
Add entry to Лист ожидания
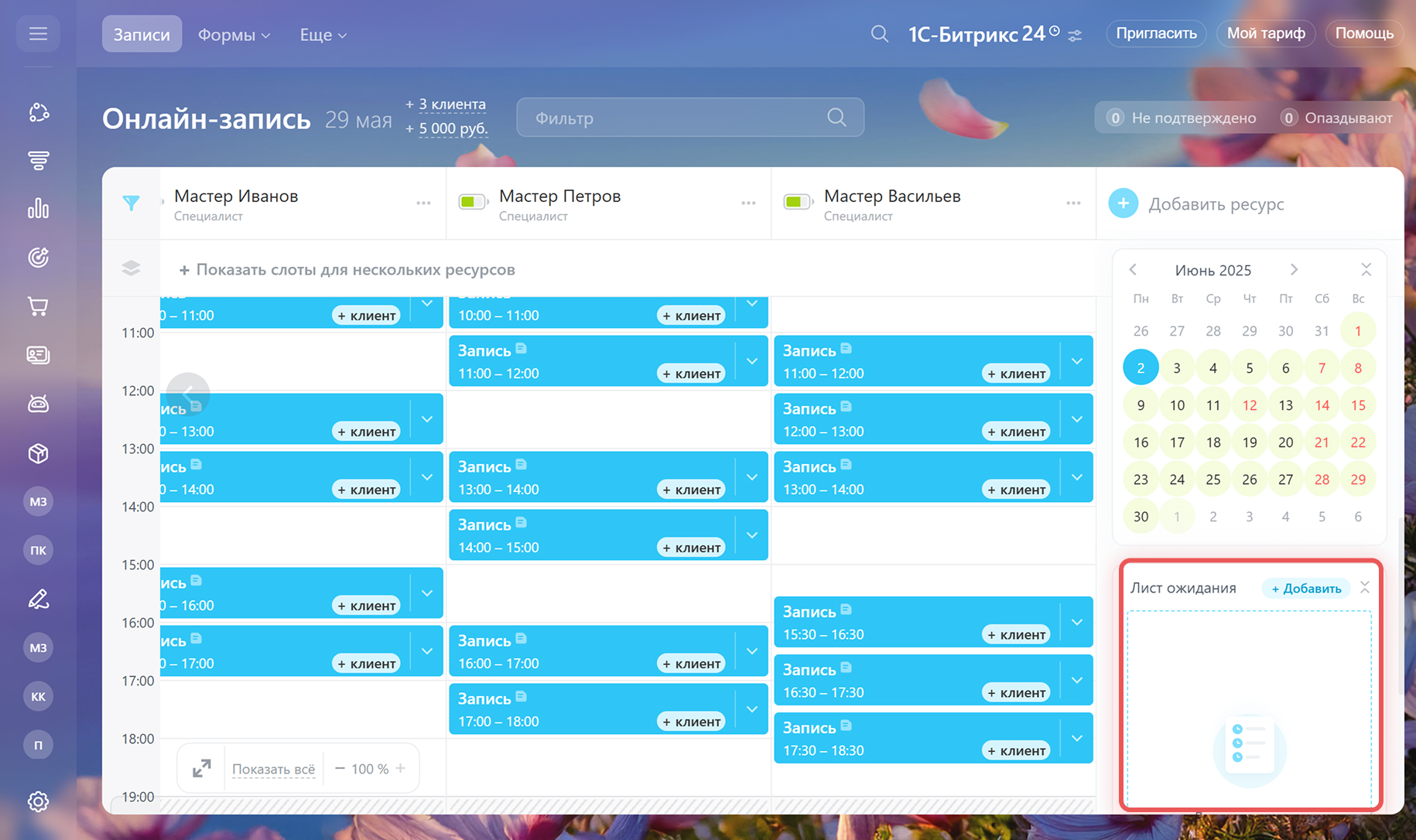1306,588
